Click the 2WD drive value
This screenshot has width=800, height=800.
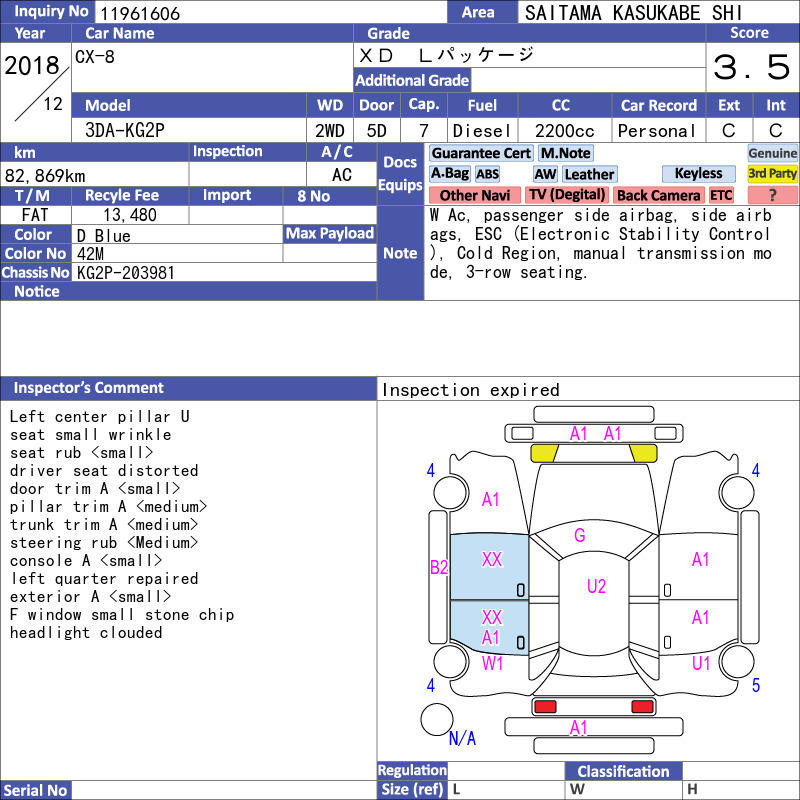coord(330,131)
